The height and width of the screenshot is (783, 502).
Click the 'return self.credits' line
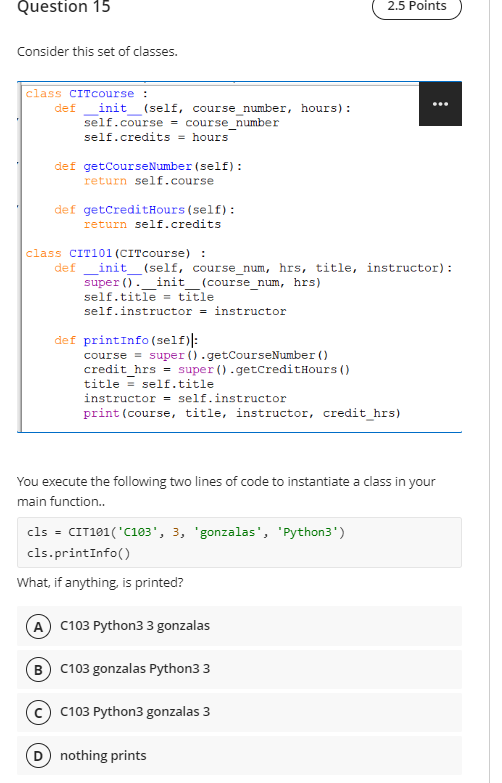pyautogui.click(x=152, y=224)
